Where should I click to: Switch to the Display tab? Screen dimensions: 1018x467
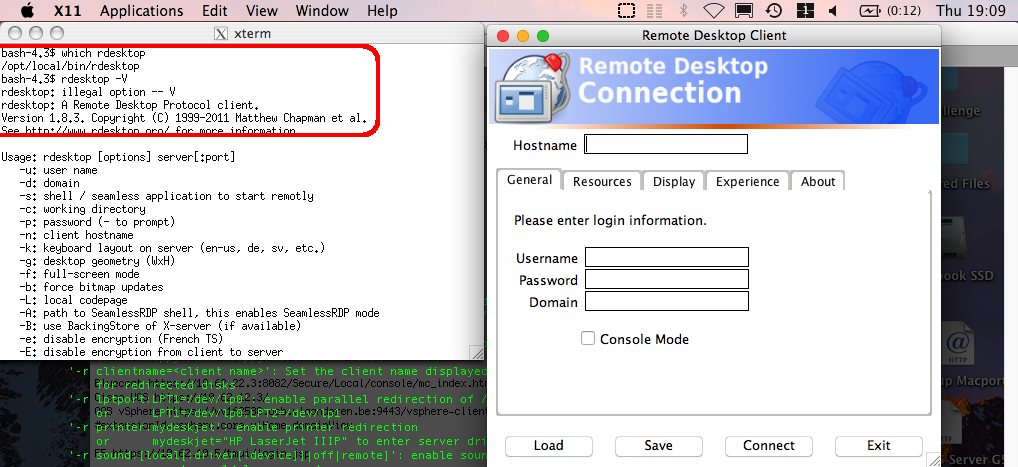tap(674, 181)
